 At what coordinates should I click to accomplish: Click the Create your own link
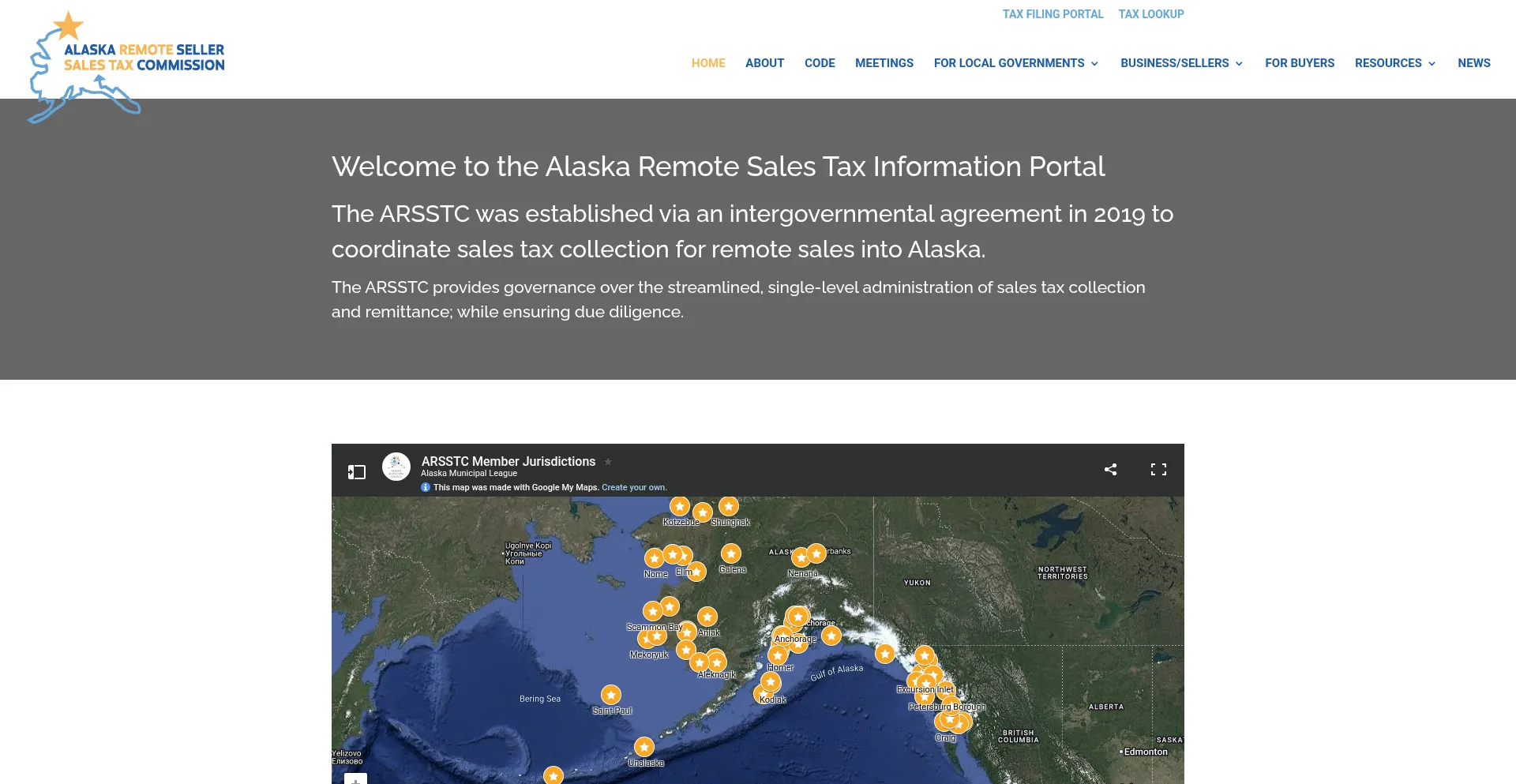tap(634, 488)
